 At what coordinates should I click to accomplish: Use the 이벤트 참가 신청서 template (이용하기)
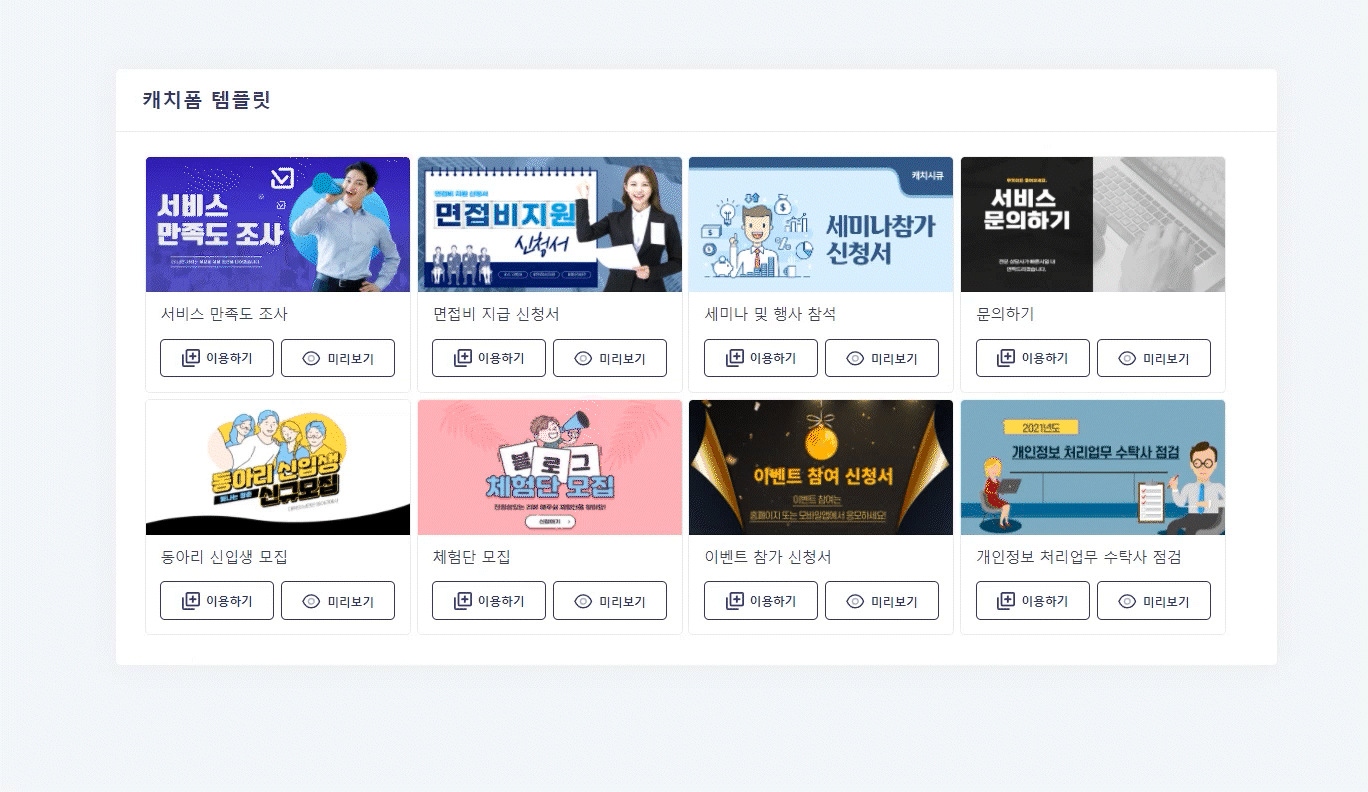pos(761,601)
